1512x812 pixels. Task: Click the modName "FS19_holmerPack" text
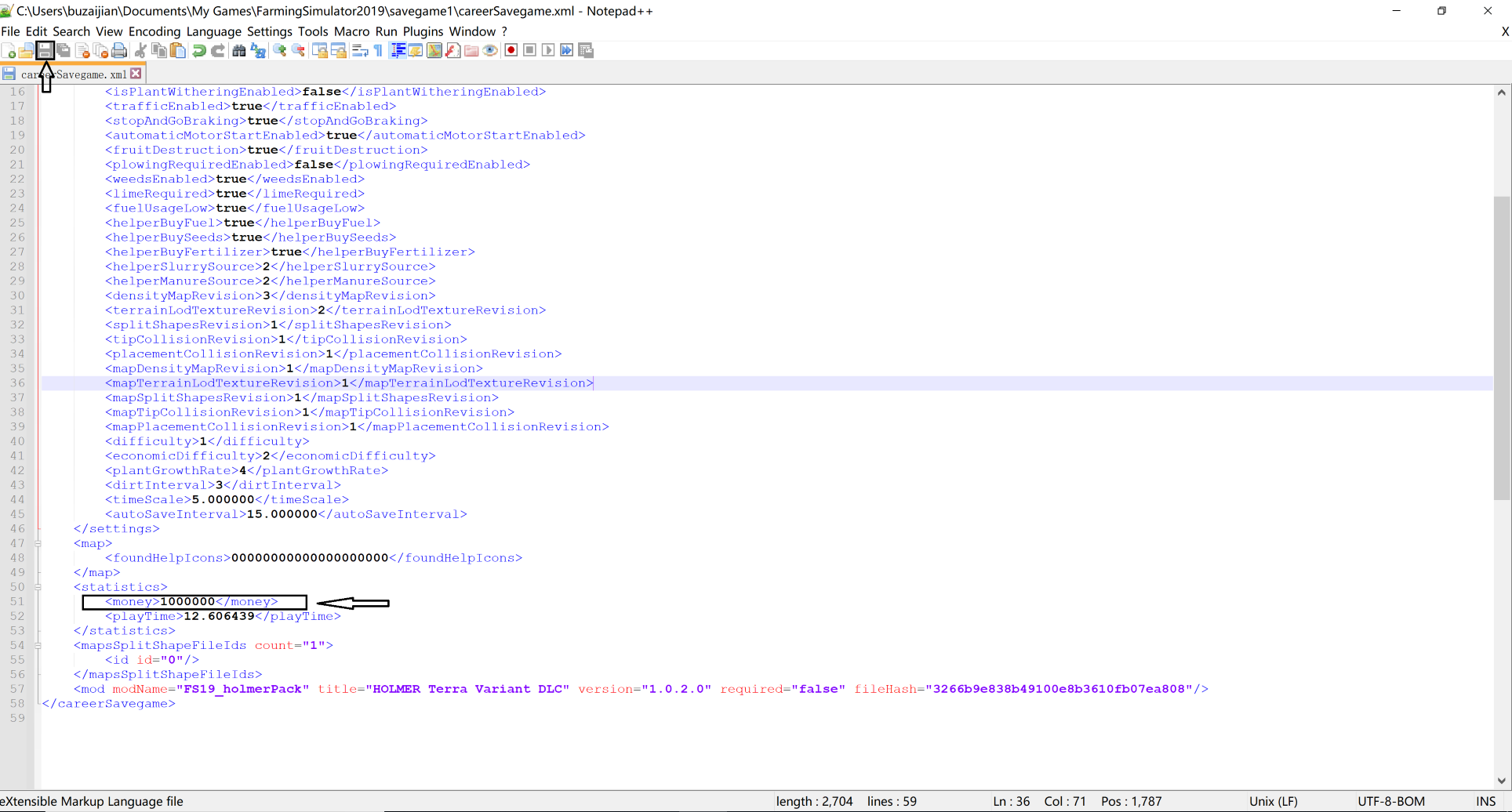(x=242, y=689)
